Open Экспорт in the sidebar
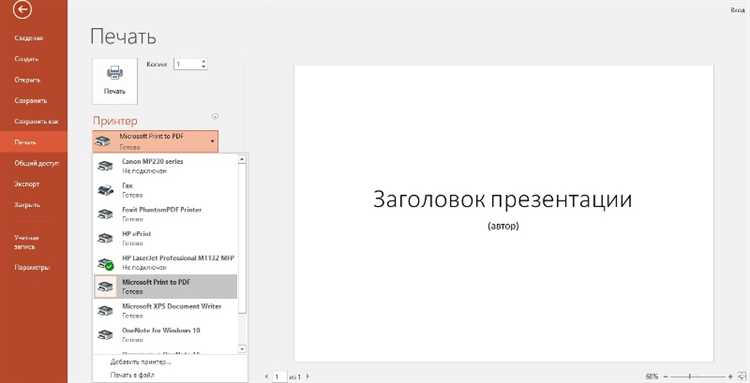The width and height of the screenshot is (750, 383). click(x=27, y=184)
